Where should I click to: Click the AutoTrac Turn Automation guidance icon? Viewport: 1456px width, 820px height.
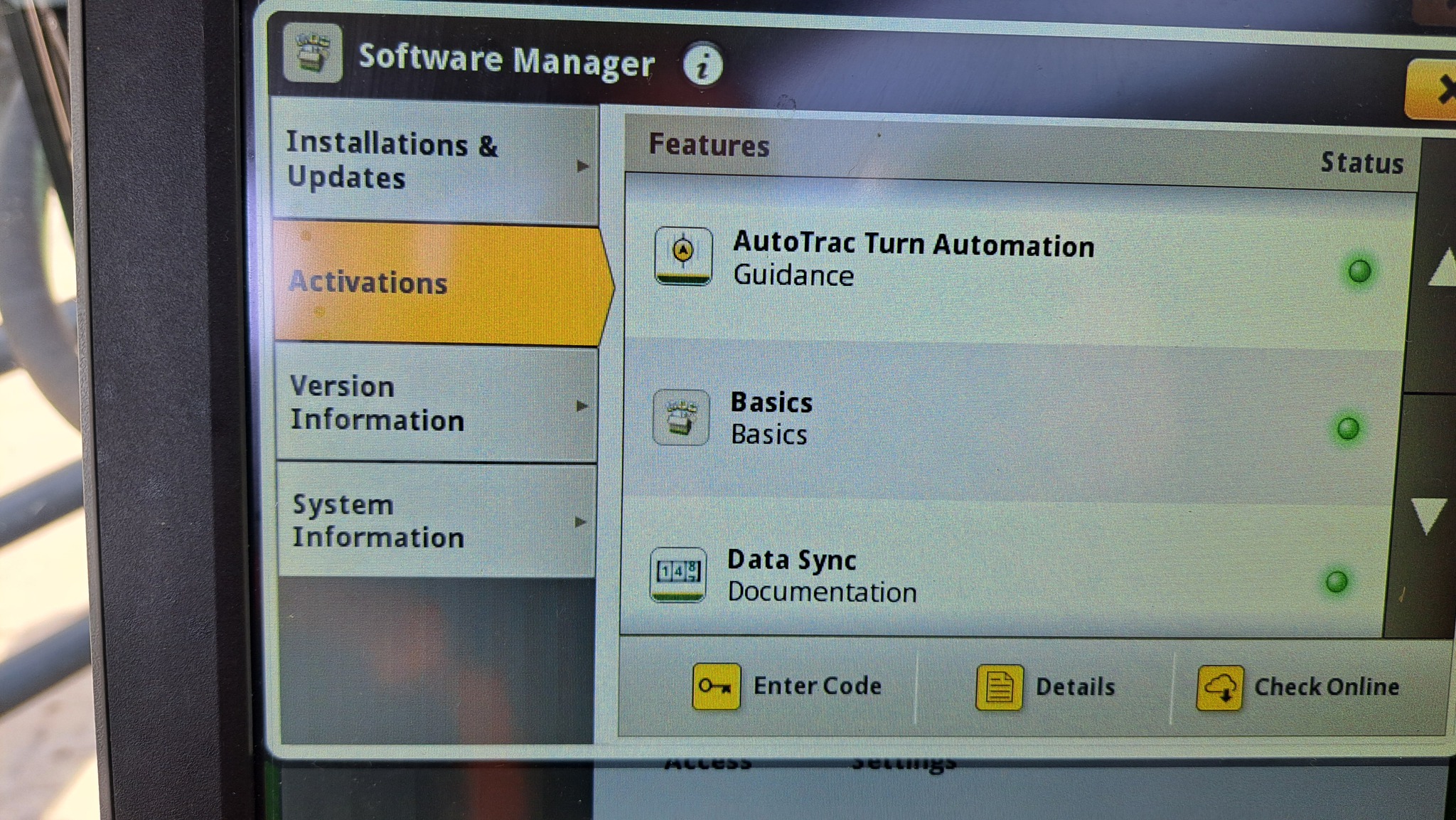pyautogui.click(x=683, y=256)
